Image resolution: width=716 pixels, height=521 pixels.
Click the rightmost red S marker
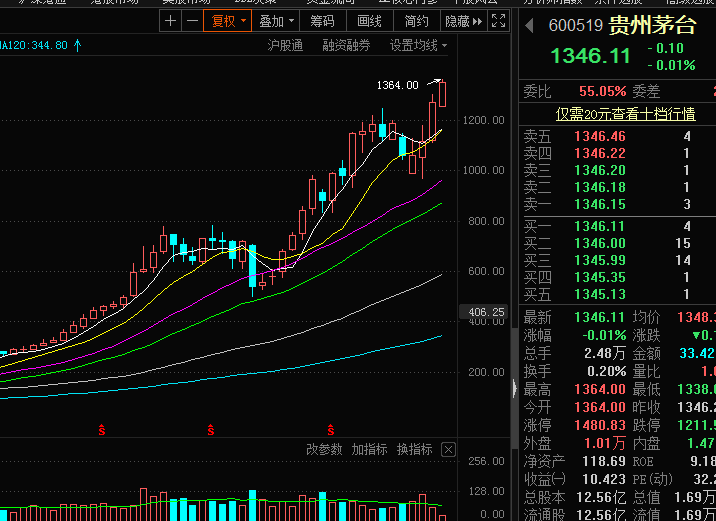click(x=331, y=430)
